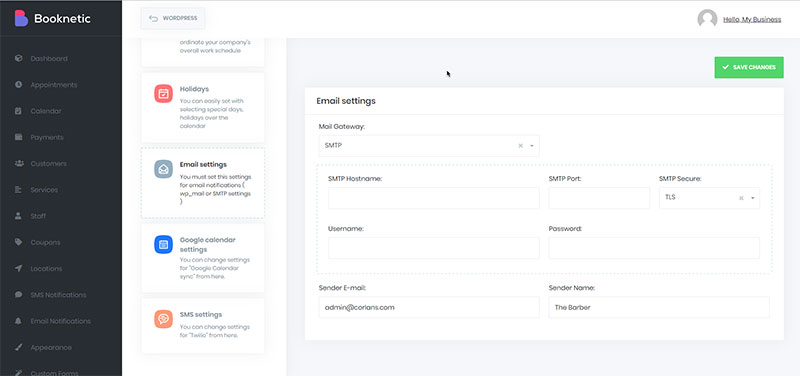This screenshot has width=800, height=376.
Task: Click Hello, My Business link
Action: [752, 19]
